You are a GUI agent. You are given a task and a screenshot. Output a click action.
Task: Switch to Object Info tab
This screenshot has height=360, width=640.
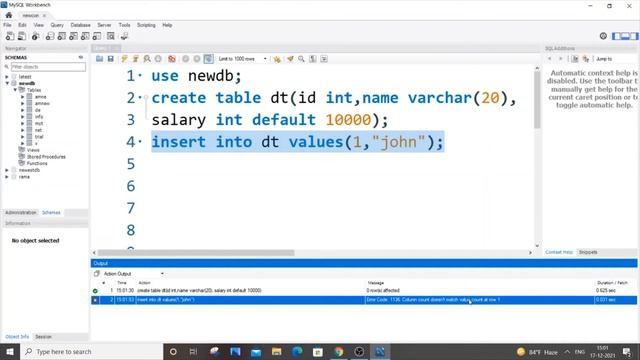[x=17, y=337]
